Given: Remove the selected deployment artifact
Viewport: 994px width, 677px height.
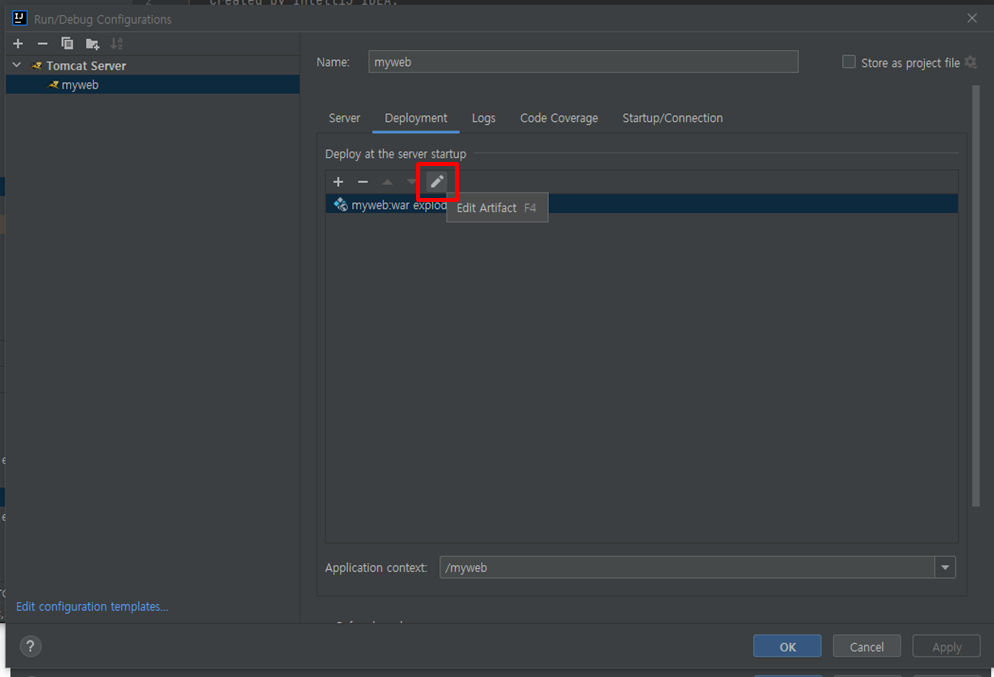Looking at the screenshot, I should point(363,182).
